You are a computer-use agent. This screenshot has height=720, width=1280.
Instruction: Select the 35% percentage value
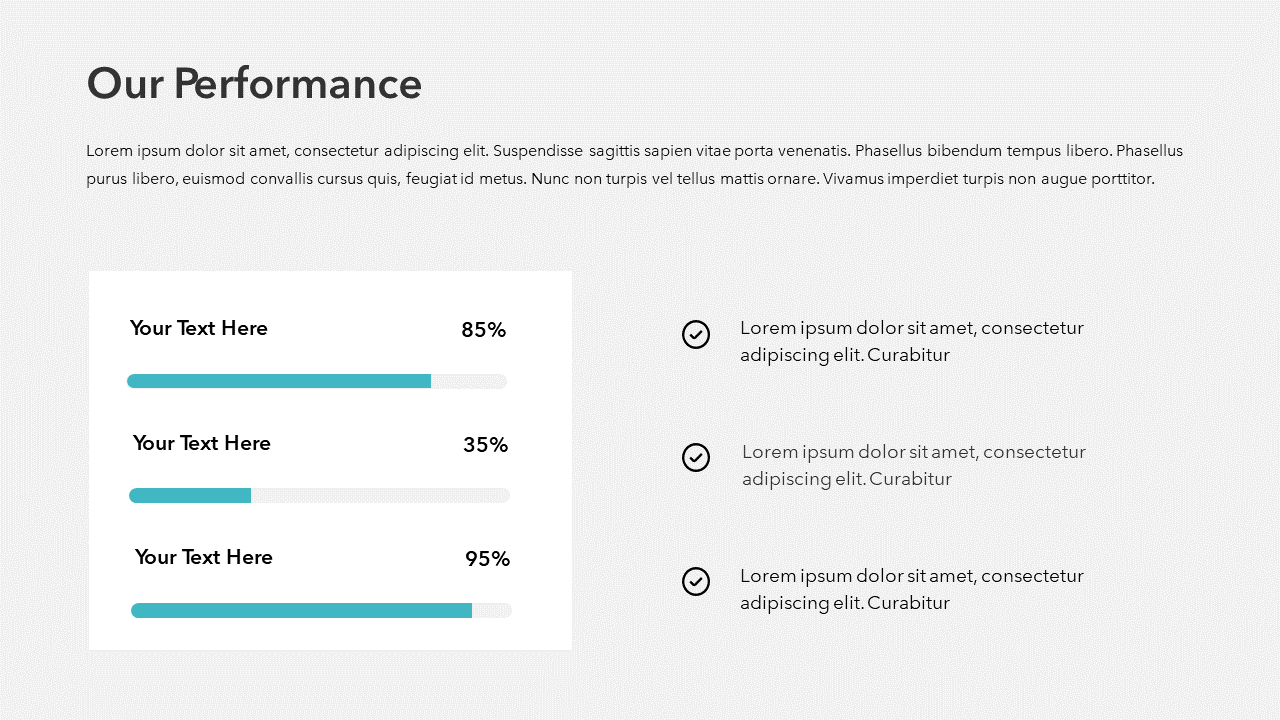click(x=486, y=445)
